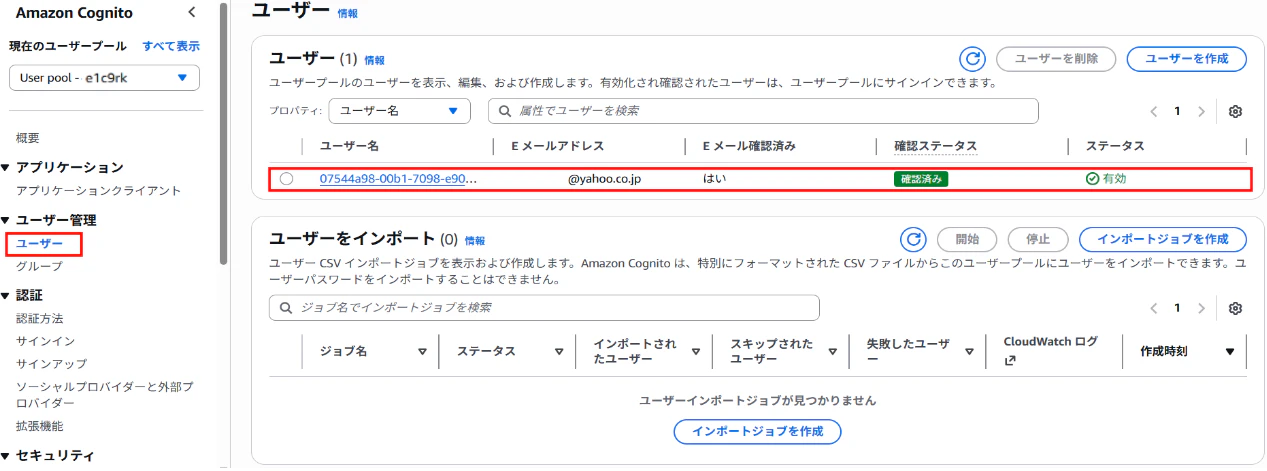1267x471 pixels.
Task: Select ユーザー in the sidebar
Action: [39, 244]
